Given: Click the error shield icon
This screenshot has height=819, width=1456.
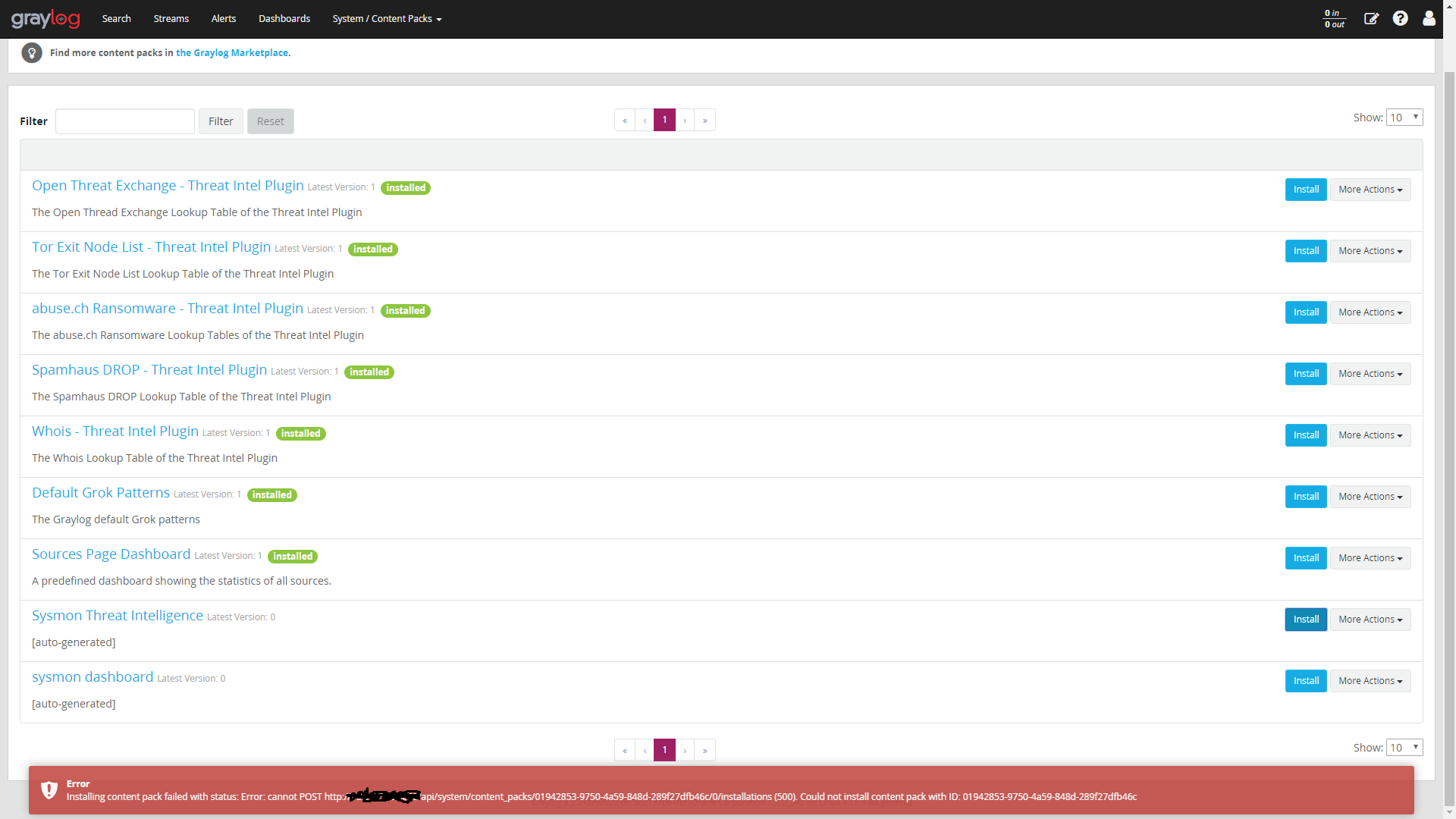Looking at the screenshot, I should (x=49, y=790).
